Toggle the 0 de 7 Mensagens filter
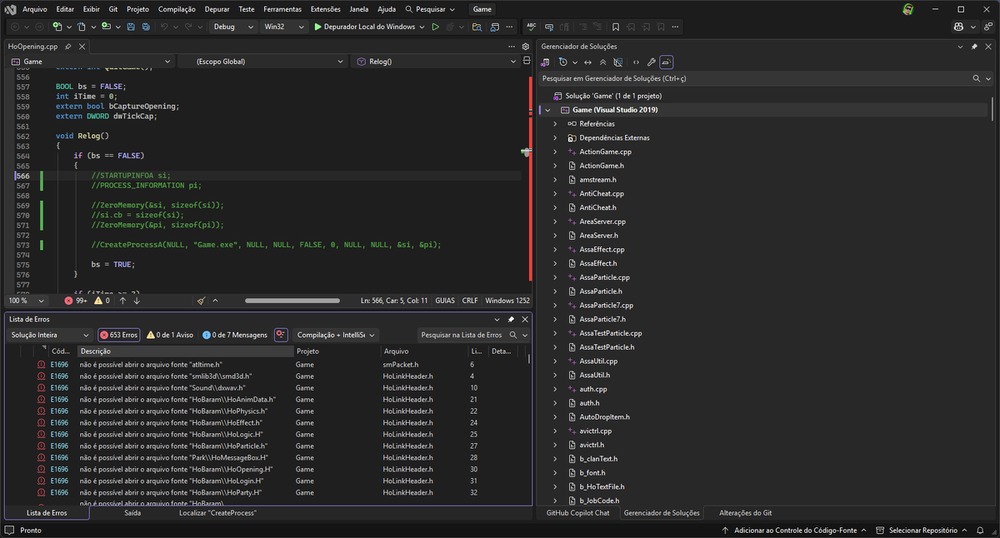The height and width of the screenshot is (538, 1000). pos(235,335)
